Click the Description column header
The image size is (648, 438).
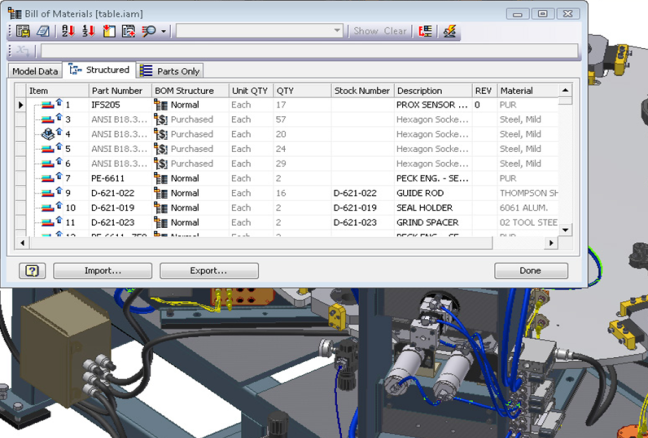pyautogui.click(x=433, y=90)
